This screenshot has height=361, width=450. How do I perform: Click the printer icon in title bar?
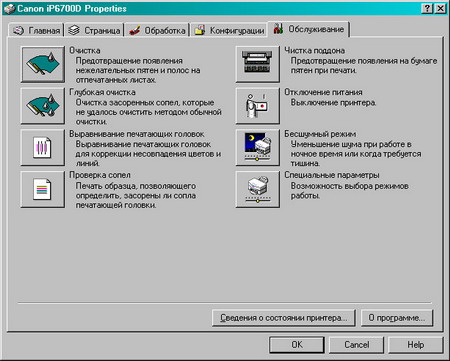(x=9, y=9)
